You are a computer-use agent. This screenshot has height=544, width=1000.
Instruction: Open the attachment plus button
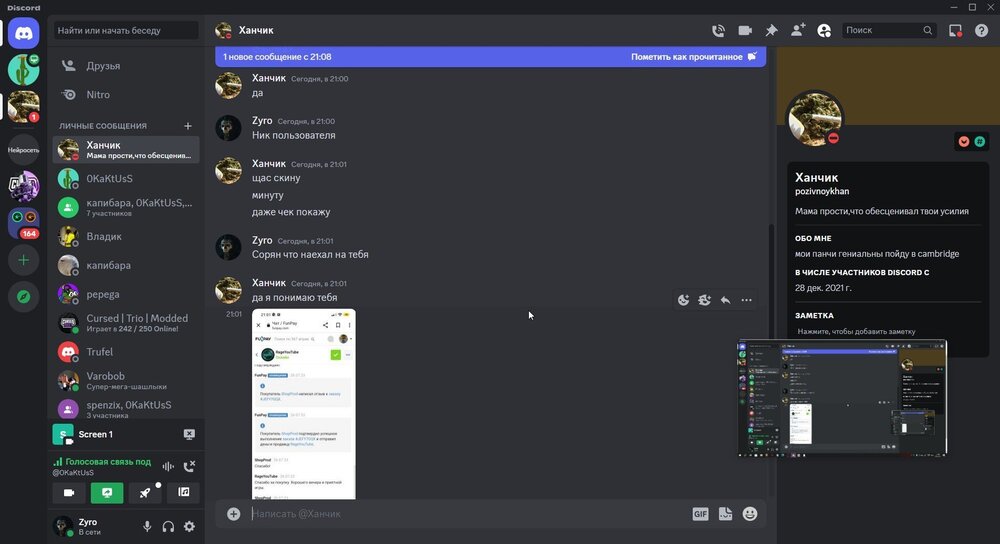coord(233,514)
